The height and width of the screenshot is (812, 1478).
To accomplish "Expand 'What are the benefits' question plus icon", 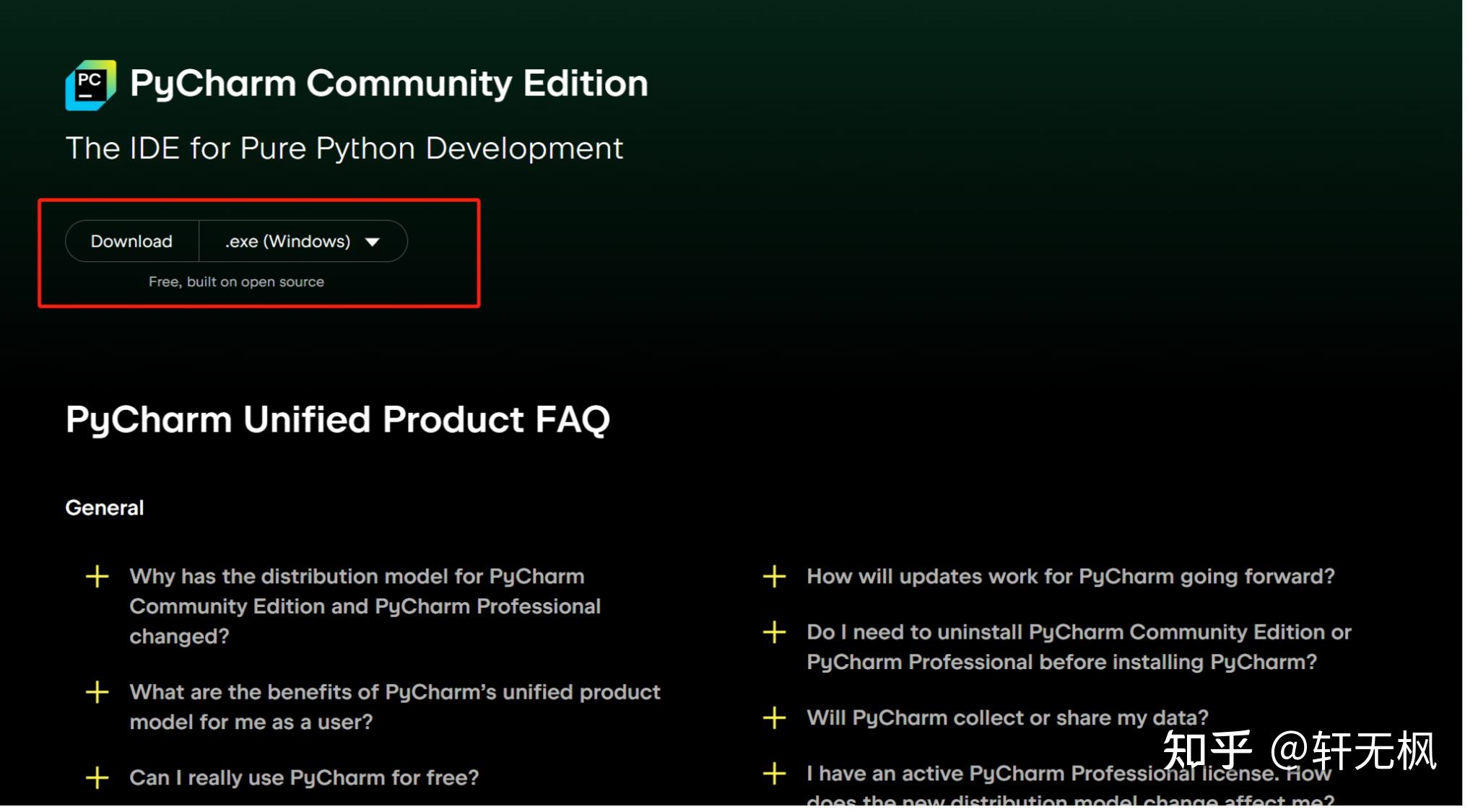I will [97, 692].
